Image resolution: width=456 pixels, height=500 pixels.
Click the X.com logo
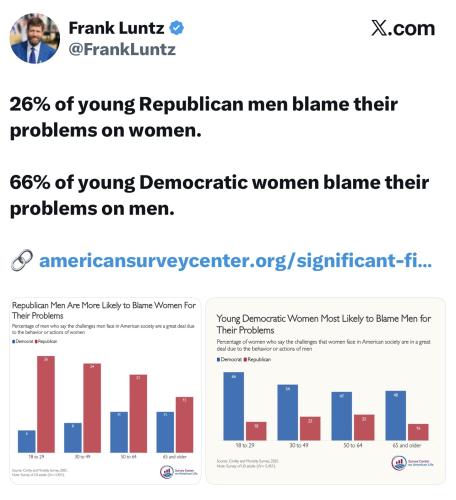403,28
